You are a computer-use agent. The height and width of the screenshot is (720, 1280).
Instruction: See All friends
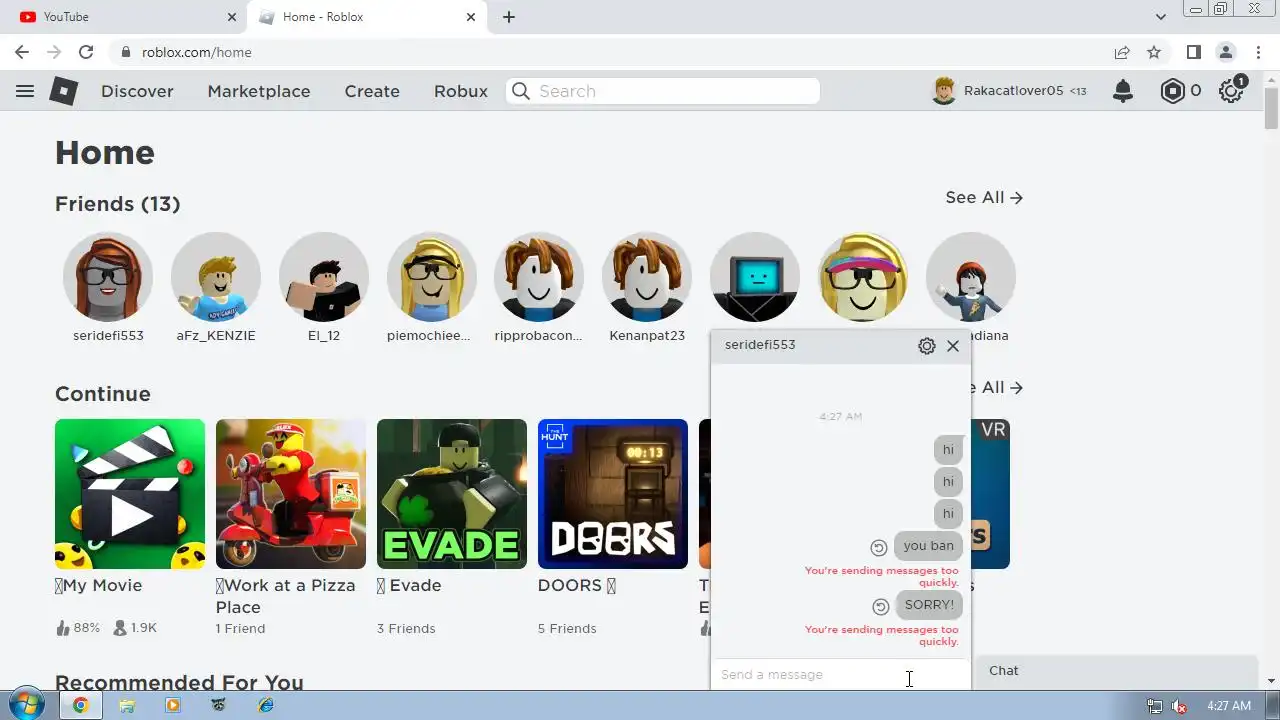click(984, 198)
